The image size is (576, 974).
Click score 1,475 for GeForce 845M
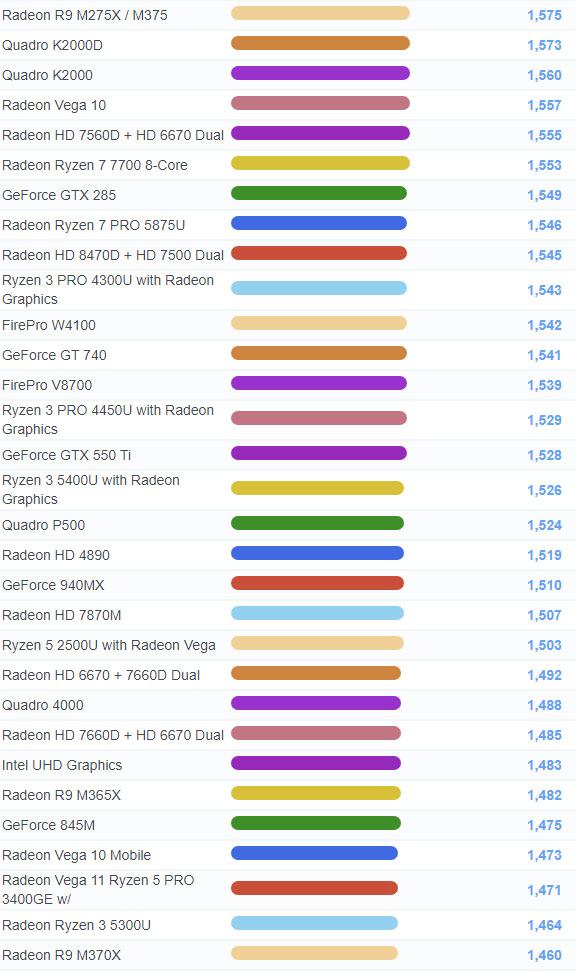click(x=544, y=826)
